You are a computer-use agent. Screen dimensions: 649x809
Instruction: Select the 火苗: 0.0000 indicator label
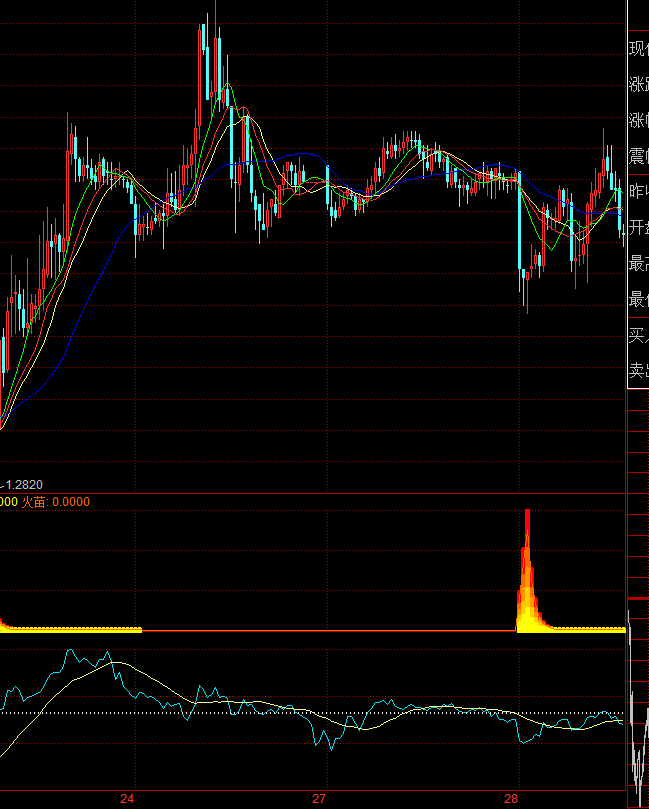pyautogui.click(x=56, y=501)
